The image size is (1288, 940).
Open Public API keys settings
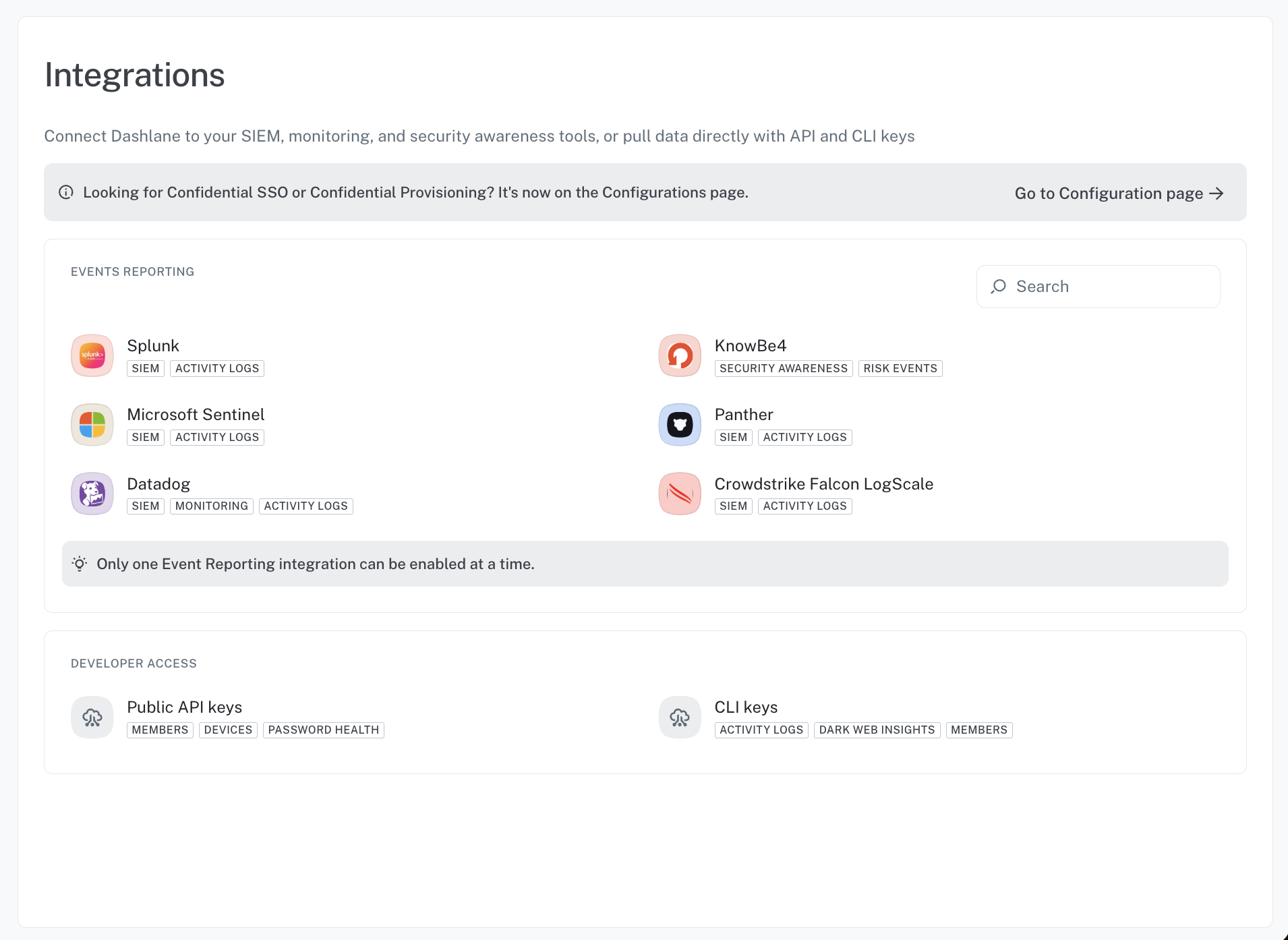(x=185, y=707)
